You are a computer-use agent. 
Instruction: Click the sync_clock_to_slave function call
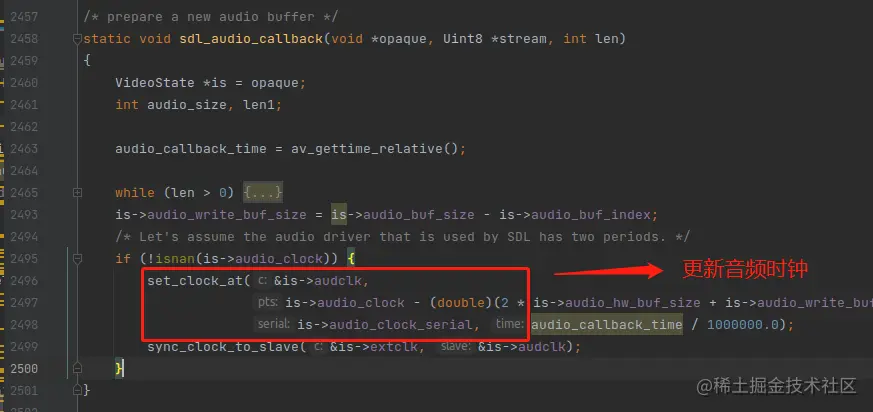click(223, 347)
